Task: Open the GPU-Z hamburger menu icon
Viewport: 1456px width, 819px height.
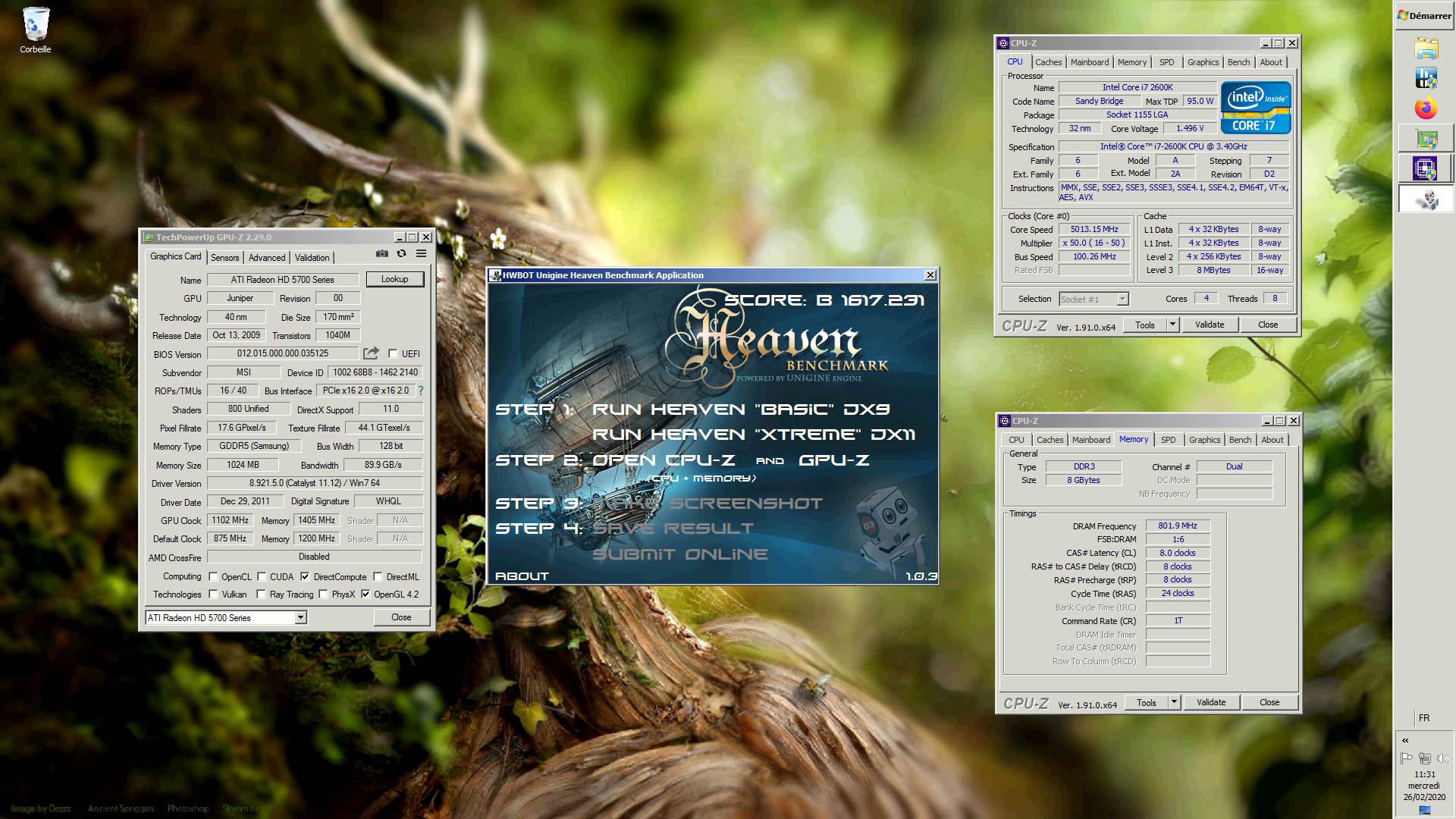Action: 421,254
